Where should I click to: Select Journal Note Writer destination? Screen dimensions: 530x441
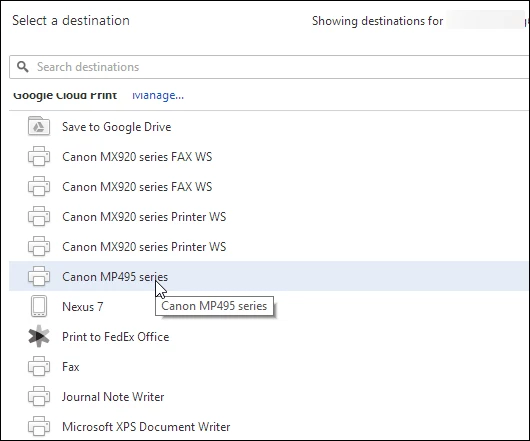click(x=113, y=397)
